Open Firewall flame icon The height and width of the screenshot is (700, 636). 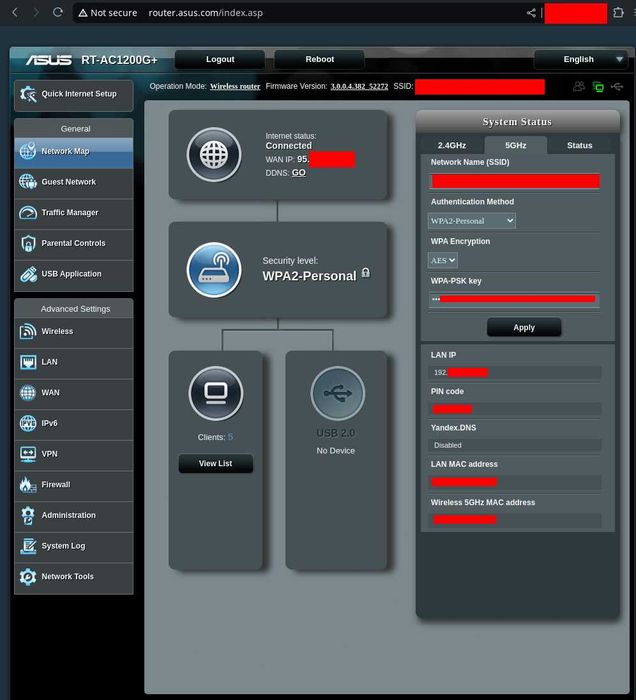point(28,485)
